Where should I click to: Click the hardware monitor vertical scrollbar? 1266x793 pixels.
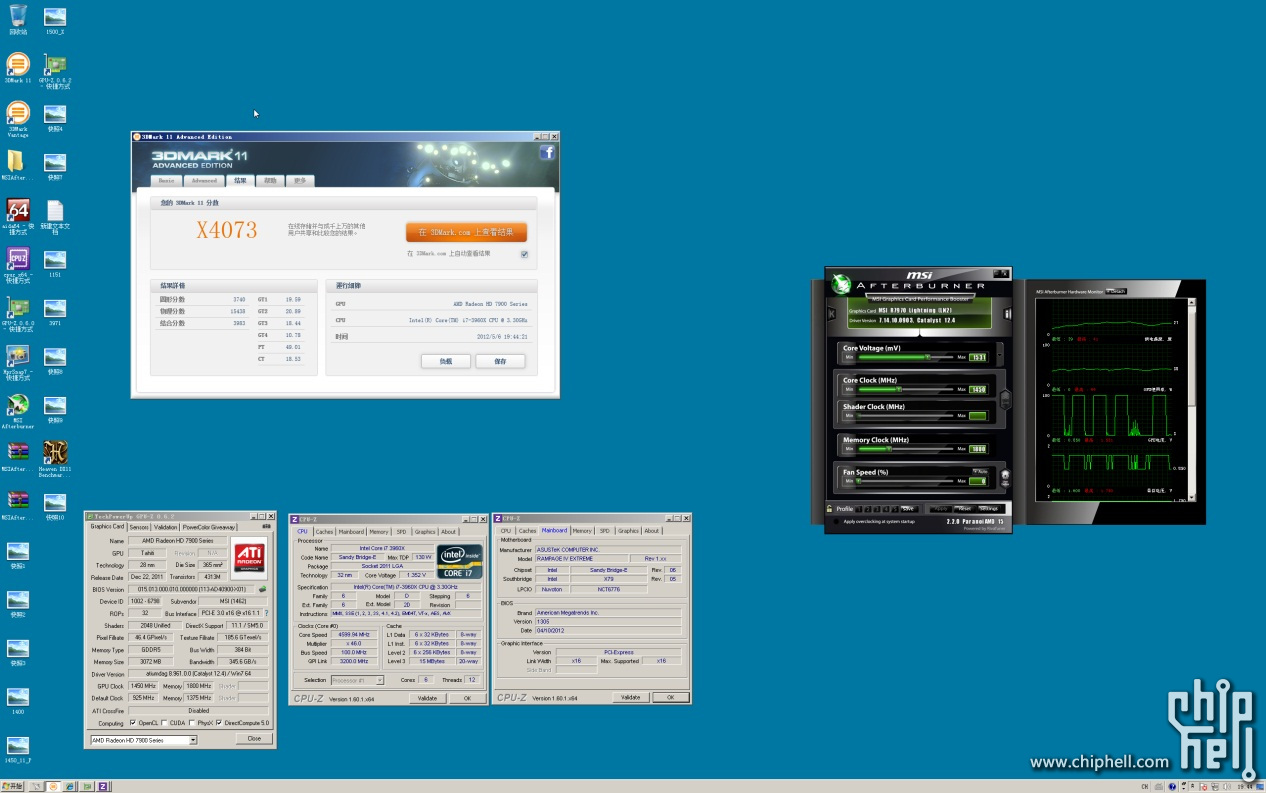pos(1191,400)
